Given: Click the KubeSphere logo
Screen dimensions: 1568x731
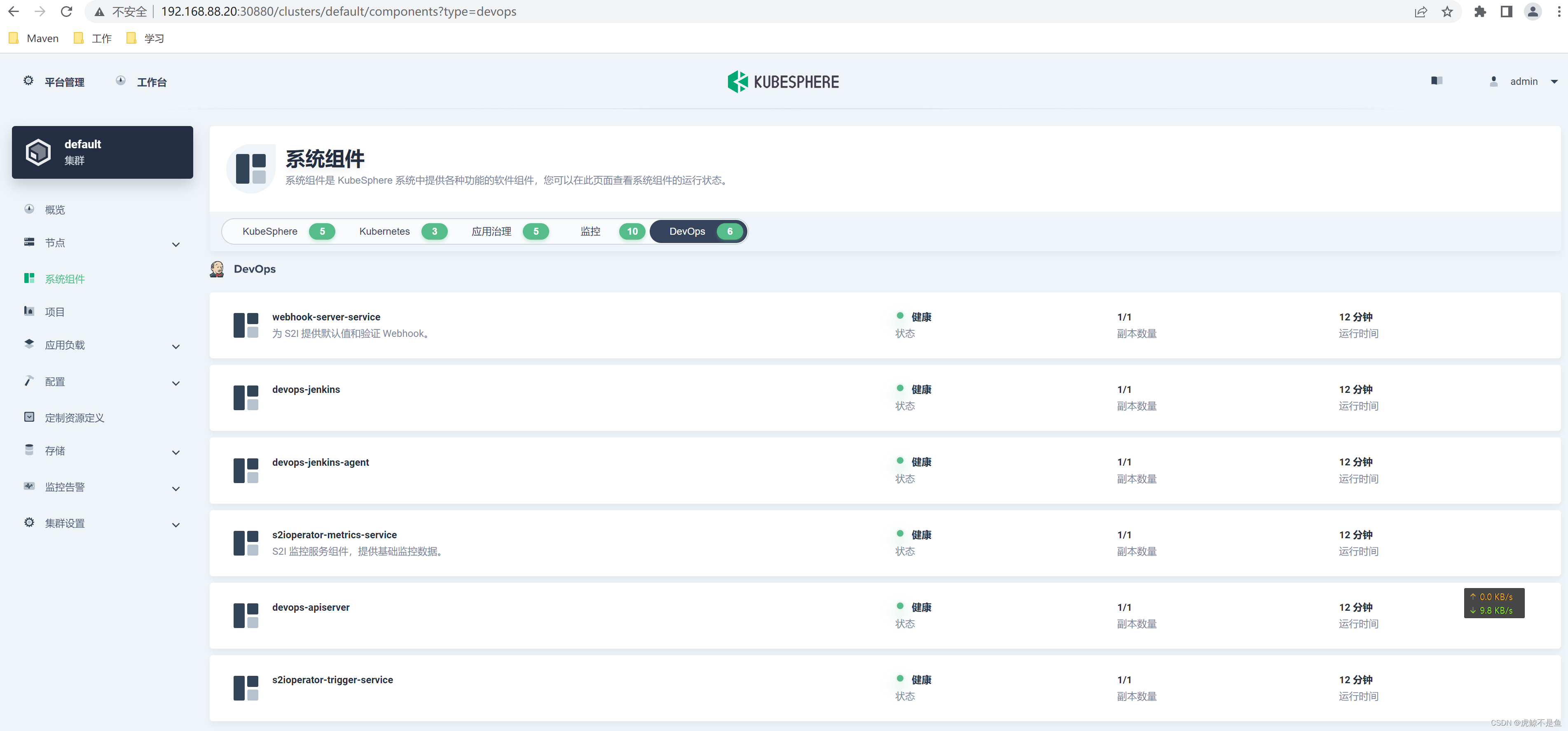Looking at the screenshot, I should pos(784,82).
